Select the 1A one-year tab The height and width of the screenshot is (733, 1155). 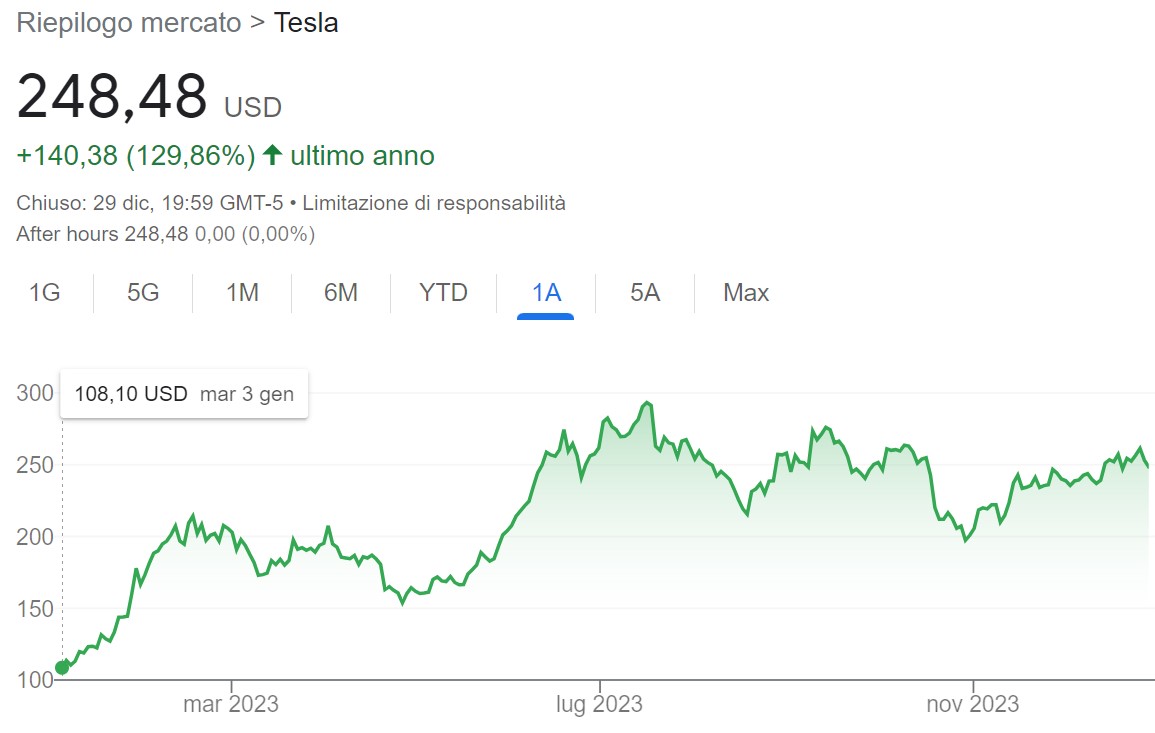click(546, 292)
